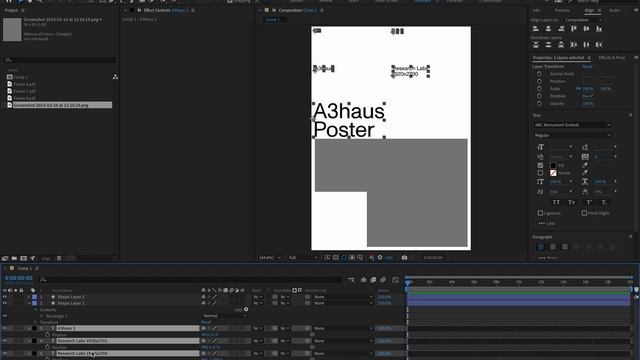Toggle the Stroke checkbox in Text properties
The width and height of the screenshot is (640, 360).
coord(540,173)
